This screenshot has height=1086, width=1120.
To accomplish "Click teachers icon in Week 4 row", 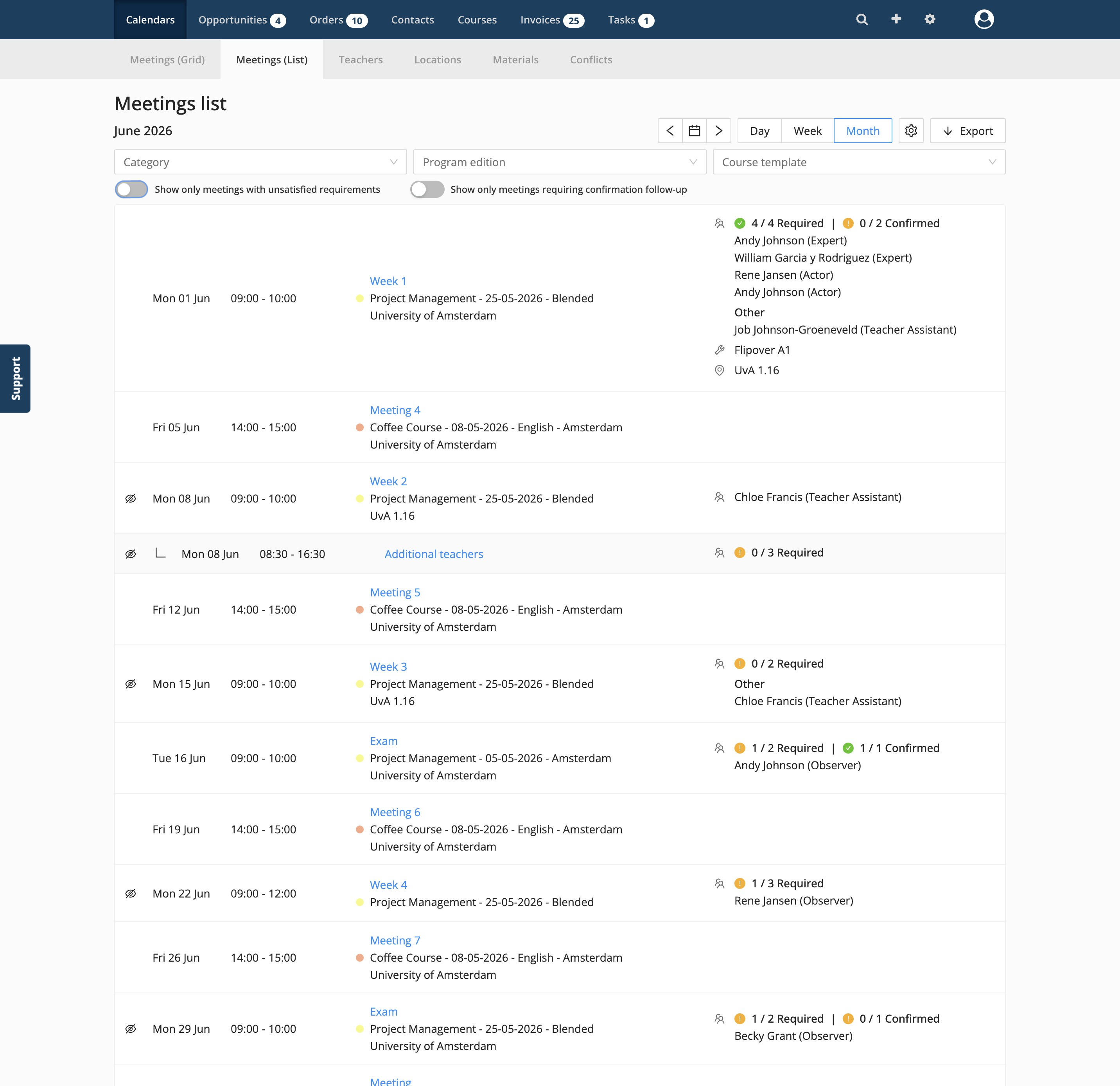I will pos(720,884).
